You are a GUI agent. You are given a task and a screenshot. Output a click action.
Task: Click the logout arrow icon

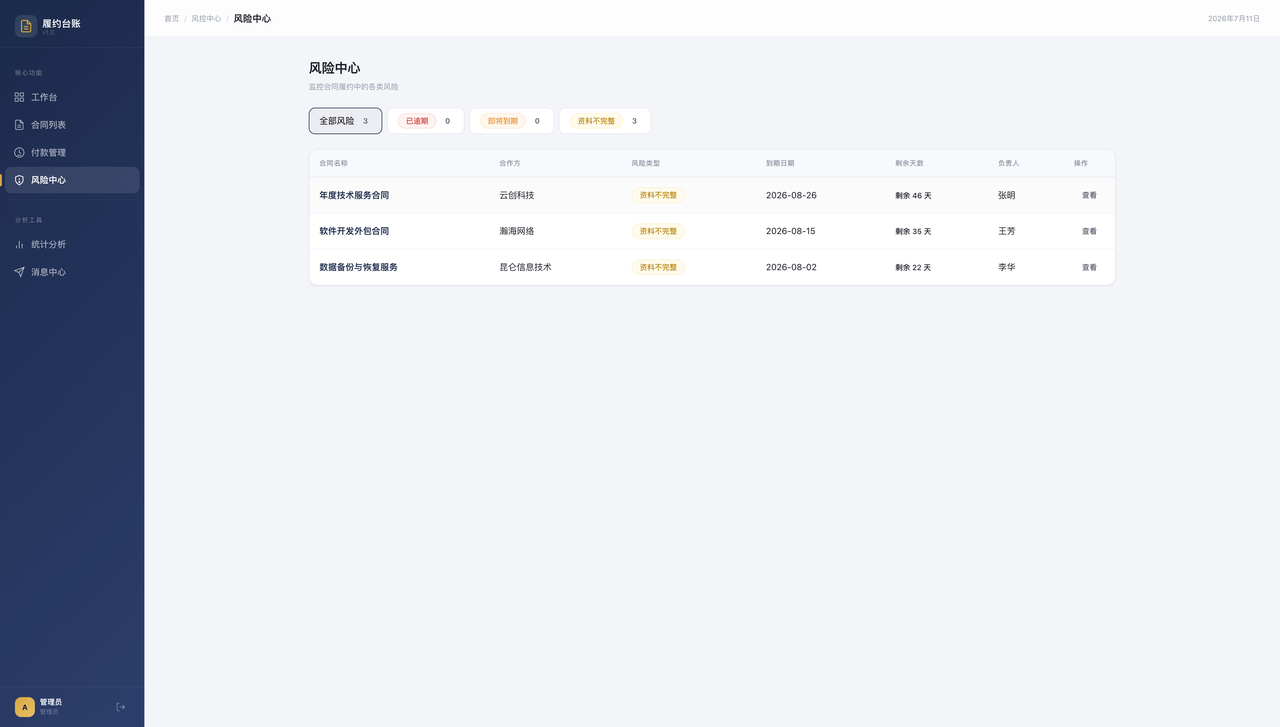tap(121, 707)
